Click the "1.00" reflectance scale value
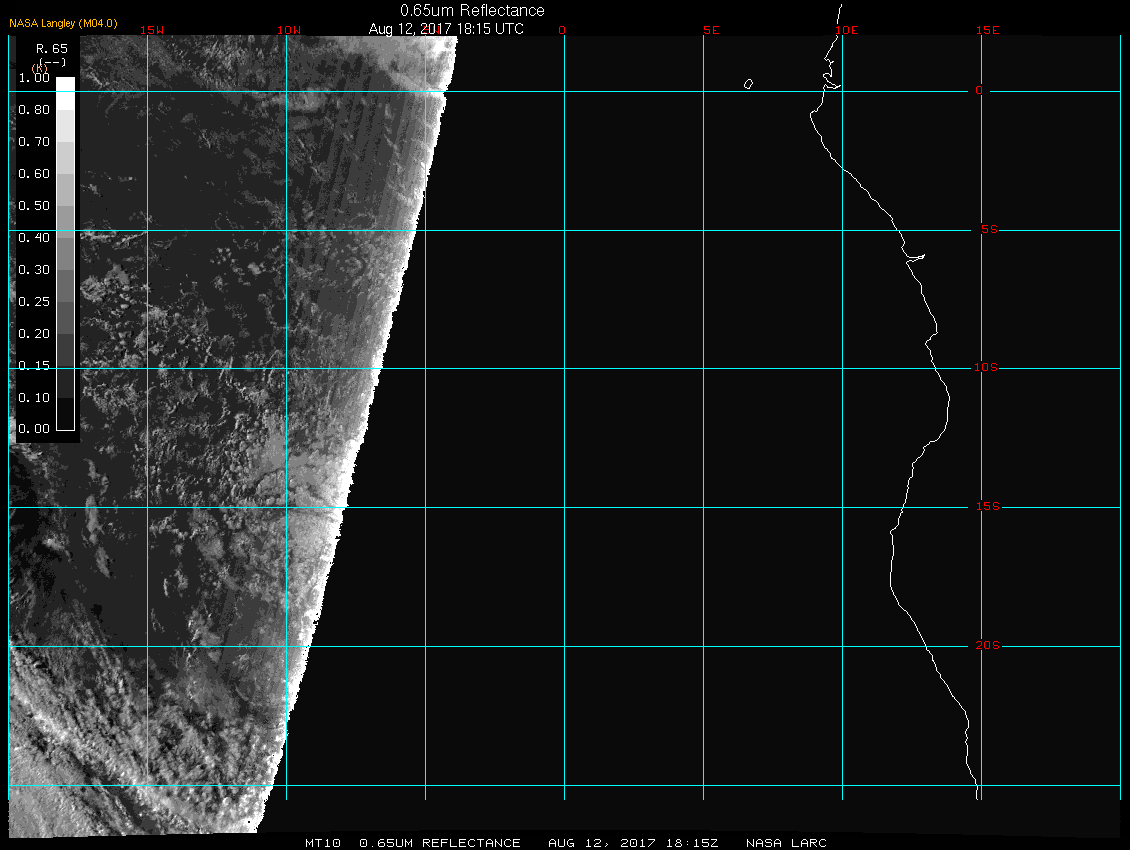 [34, 78]
